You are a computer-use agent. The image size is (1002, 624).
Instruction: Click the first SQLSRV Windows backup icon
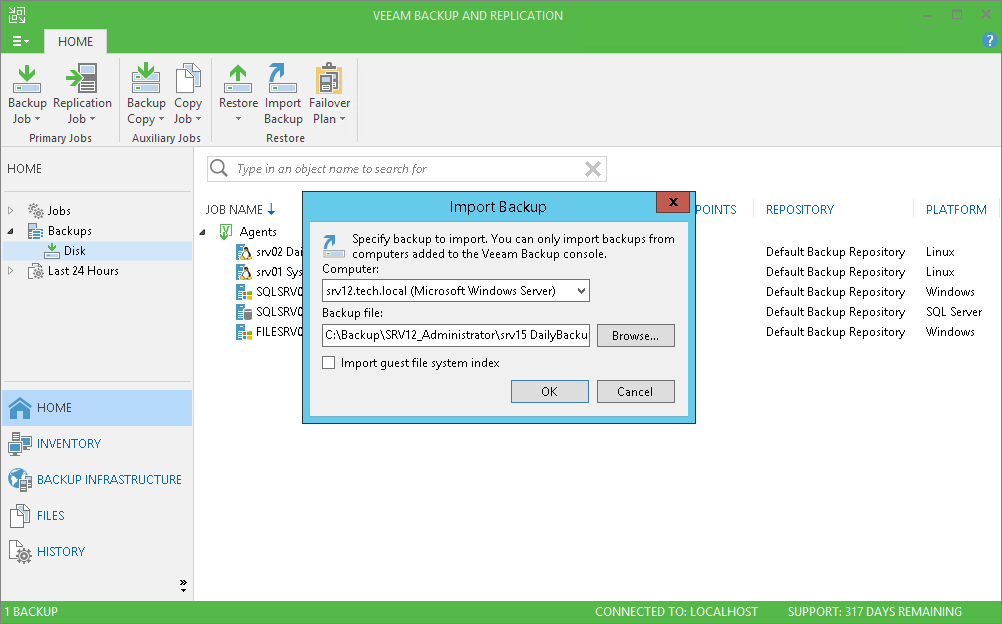(x=243, y=292)
